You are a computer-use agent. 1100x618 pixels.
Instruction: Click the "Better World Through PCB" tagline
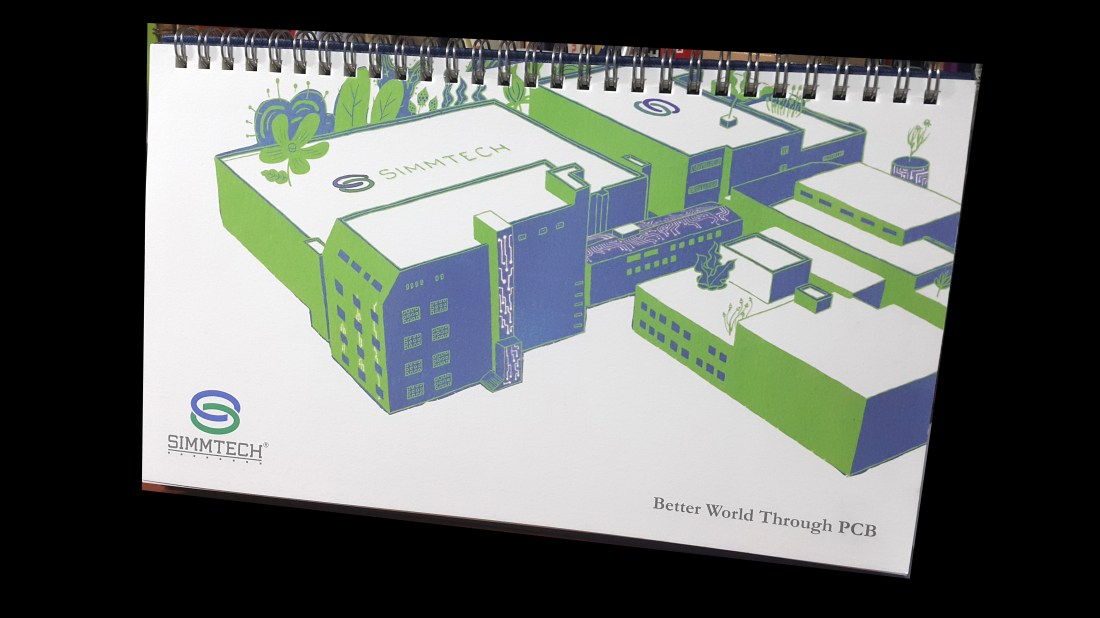(x=764, y=516)
